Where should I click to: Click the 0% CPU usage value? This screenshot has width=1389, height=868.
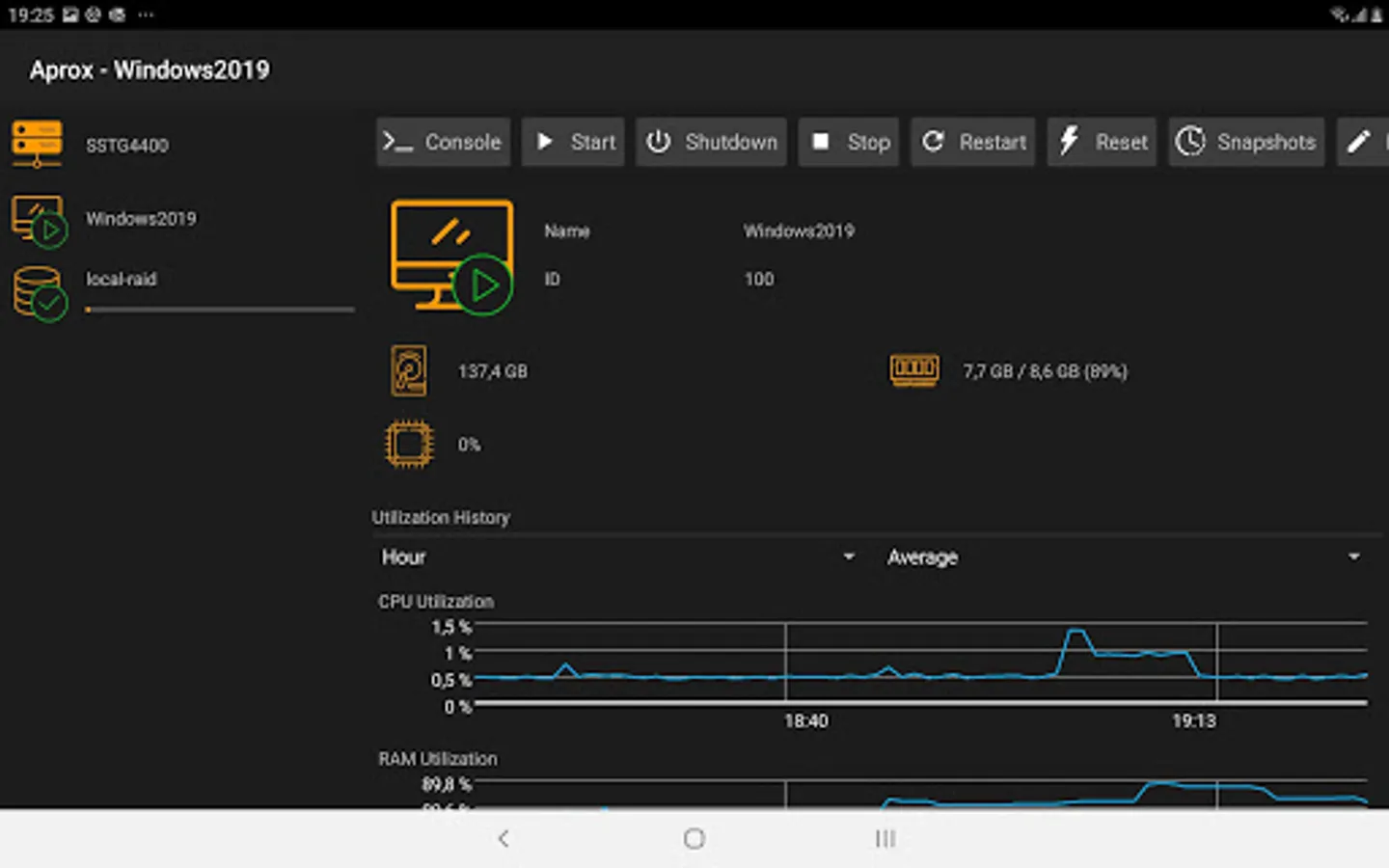pyautogui.click(x=469, y=445)
